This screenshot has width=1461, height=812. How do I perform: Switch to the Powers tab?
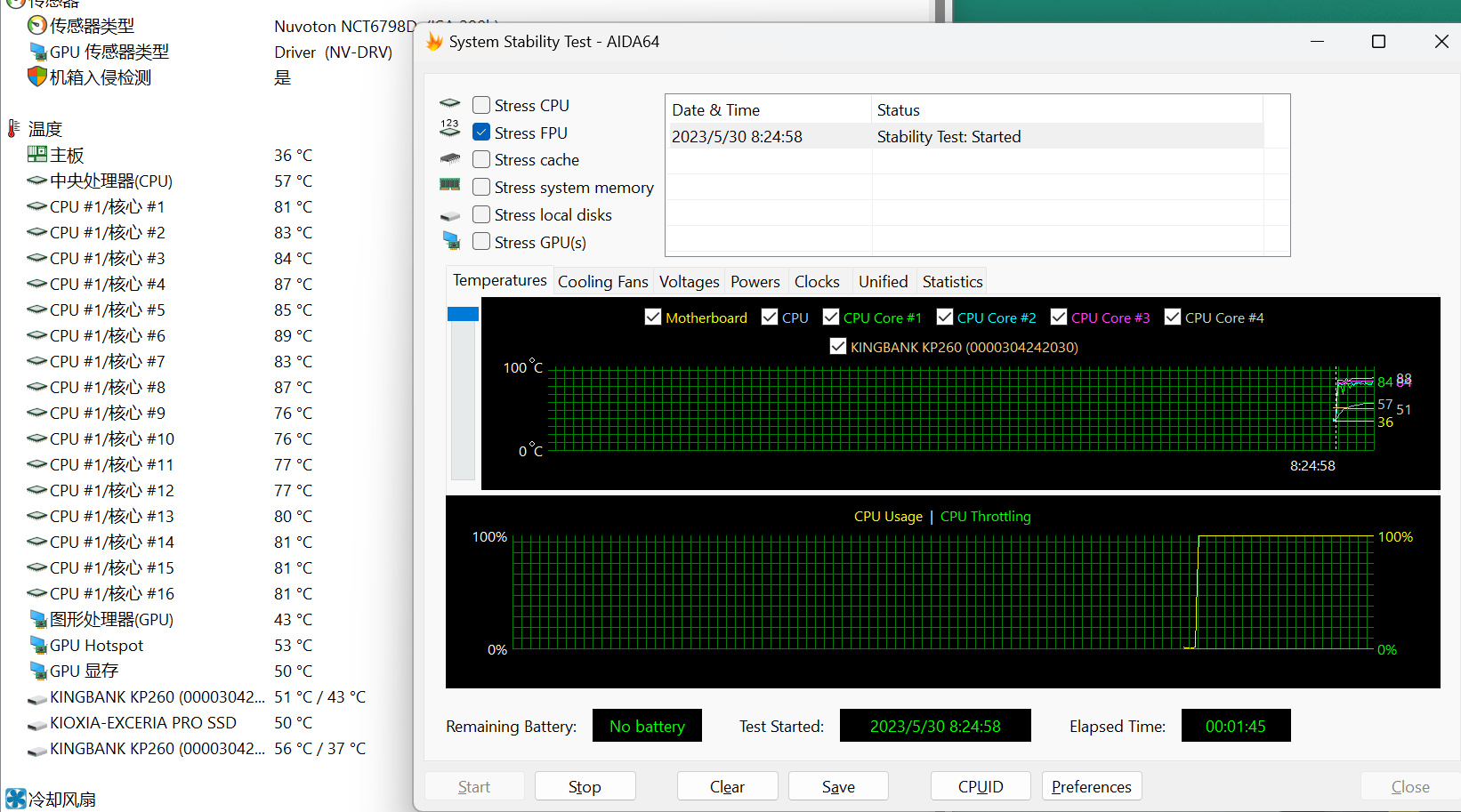(755, 282)
